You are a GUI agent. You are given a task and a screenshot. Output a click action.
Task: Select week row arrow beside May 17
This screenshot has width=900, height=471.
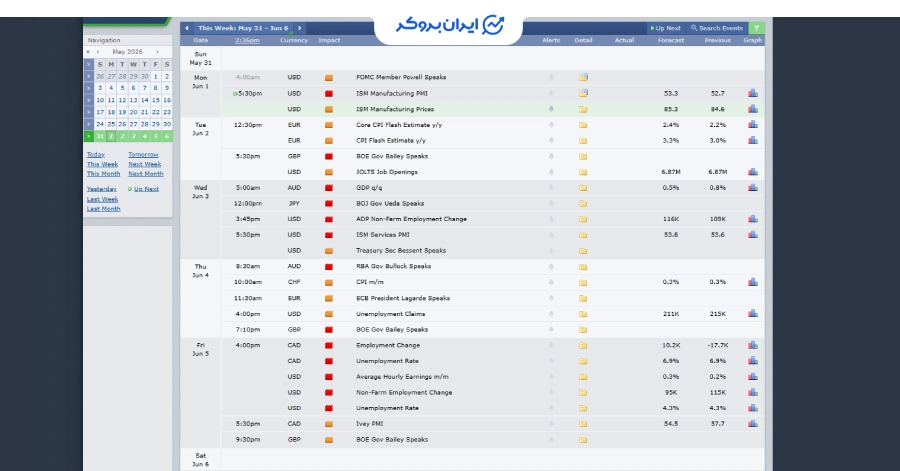point(88,112)
